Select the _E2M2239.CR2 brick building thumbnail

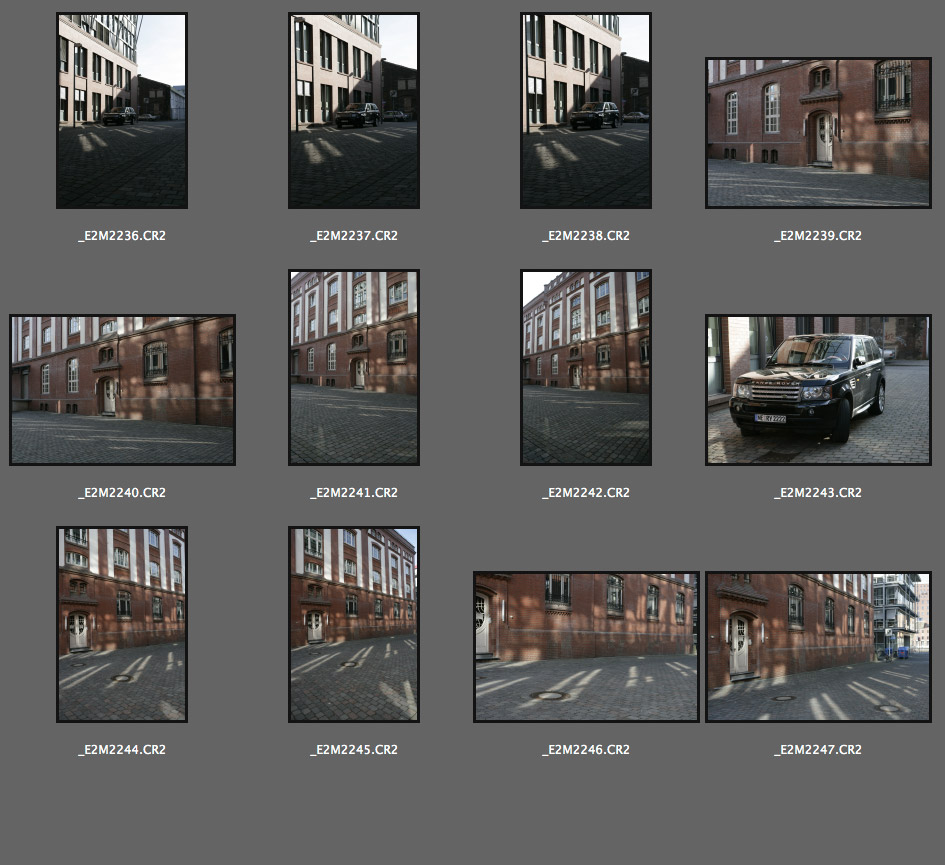(818, 133)
